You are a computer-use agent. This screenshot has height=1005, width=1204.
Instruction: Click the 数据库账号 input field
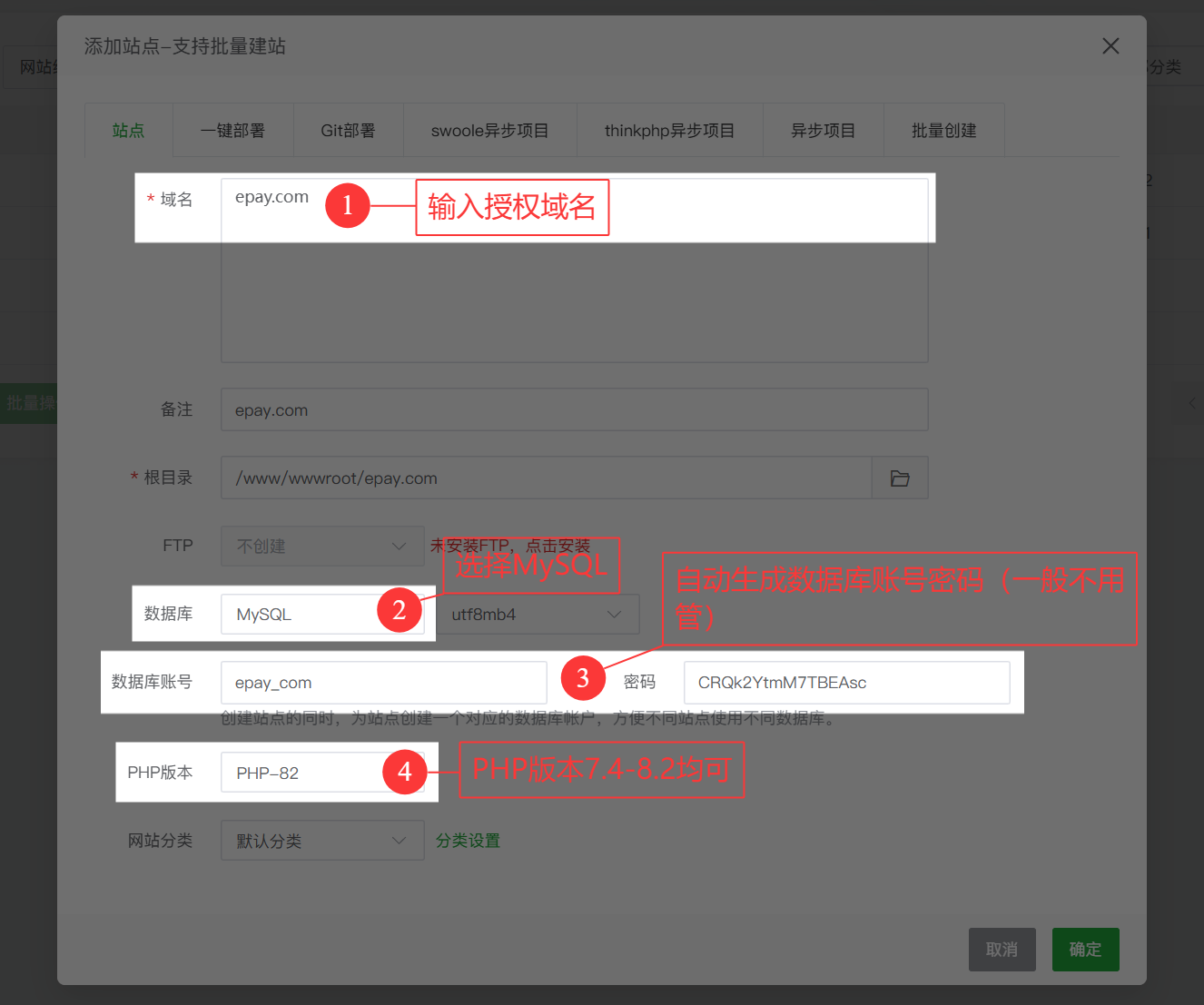click(x=383, y=683)
